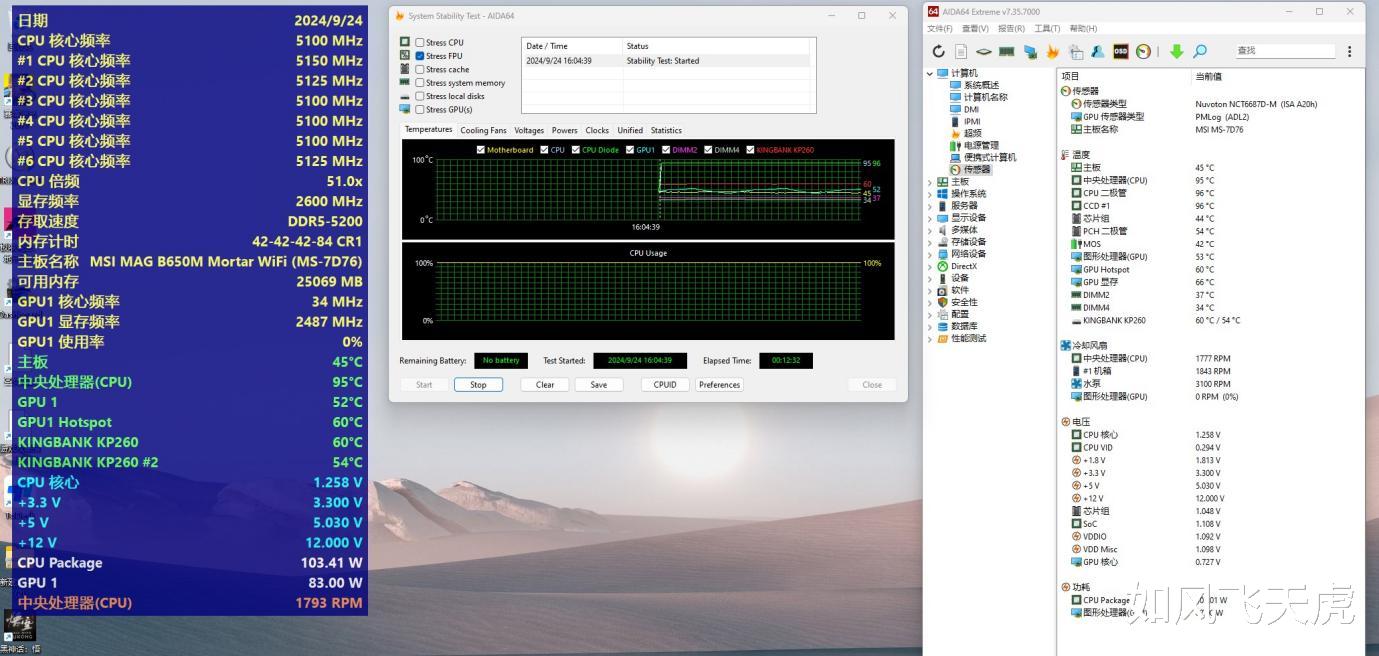
Task: Expand the 显示设备 tree node
Action: (930, 218)
